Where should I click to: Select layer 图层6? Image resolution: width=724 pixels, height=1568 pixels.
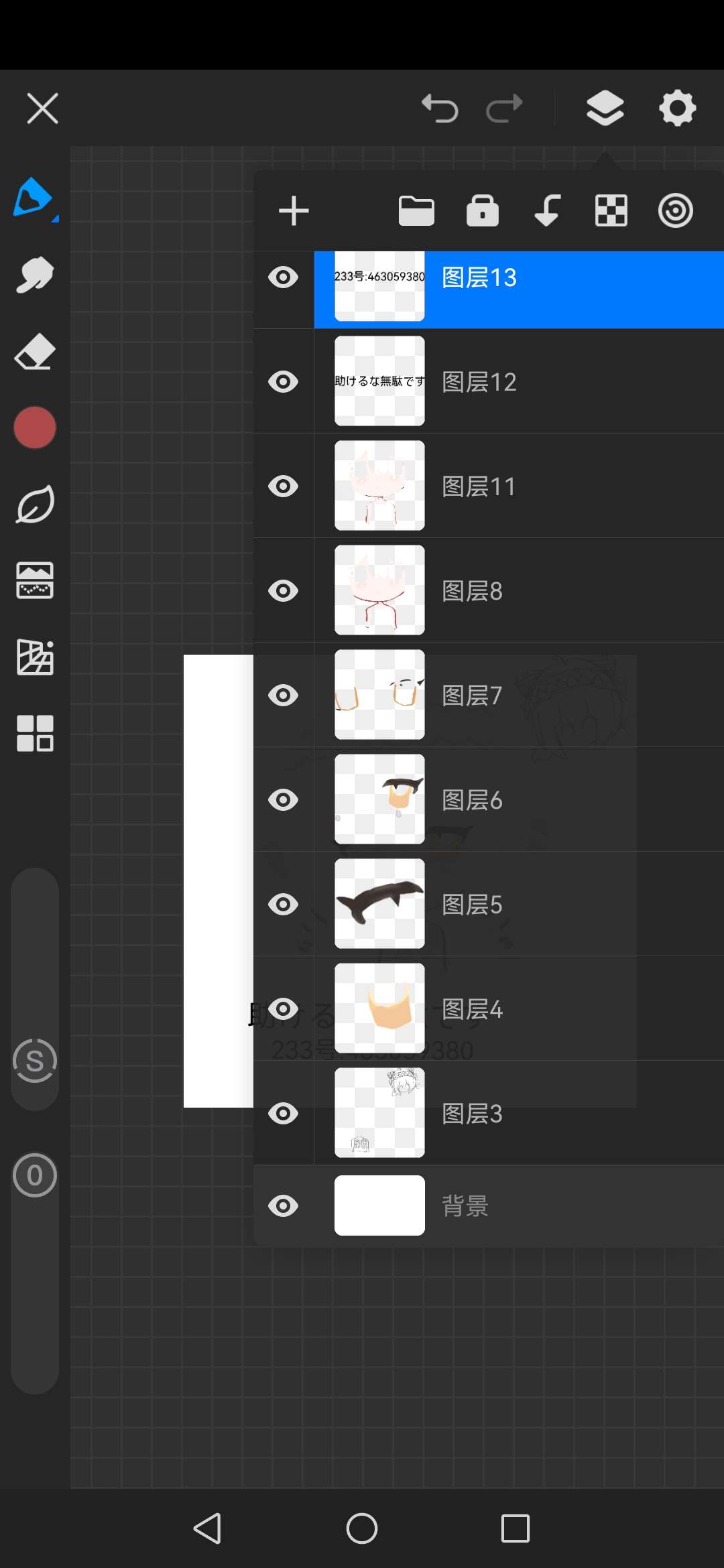pyautogui.click(x=519, y=799)
